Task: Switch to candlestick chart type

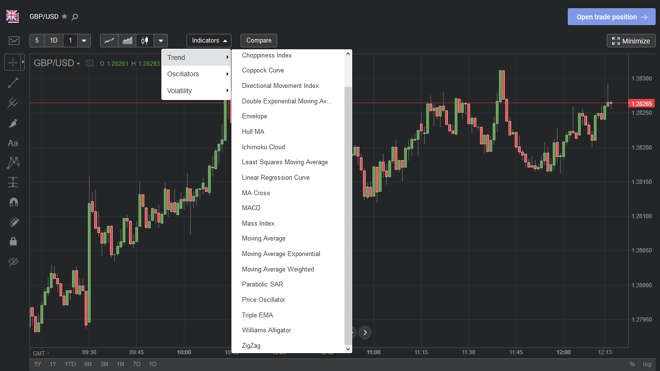Action: [x=145, y=40]
